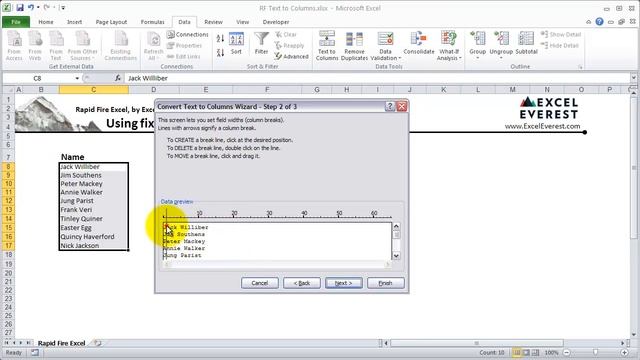Click the Excel Help icon in ribbon
The width and height of the screenshot is (640, 360).
pos(599,22)
